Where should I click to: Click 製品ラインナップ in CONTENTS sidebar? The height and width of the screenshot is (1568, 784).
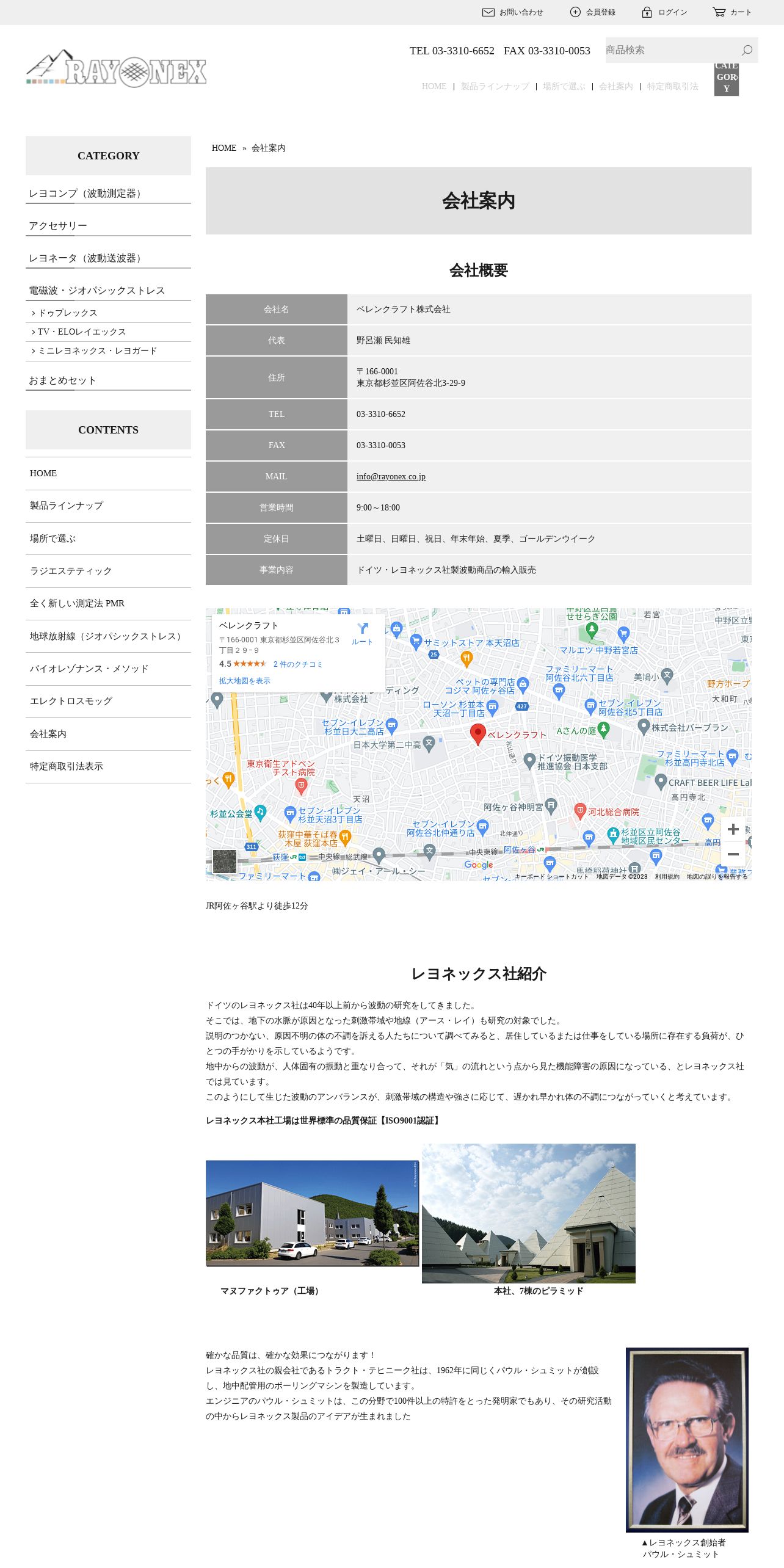pyautogui.click(x=108, y=506)
